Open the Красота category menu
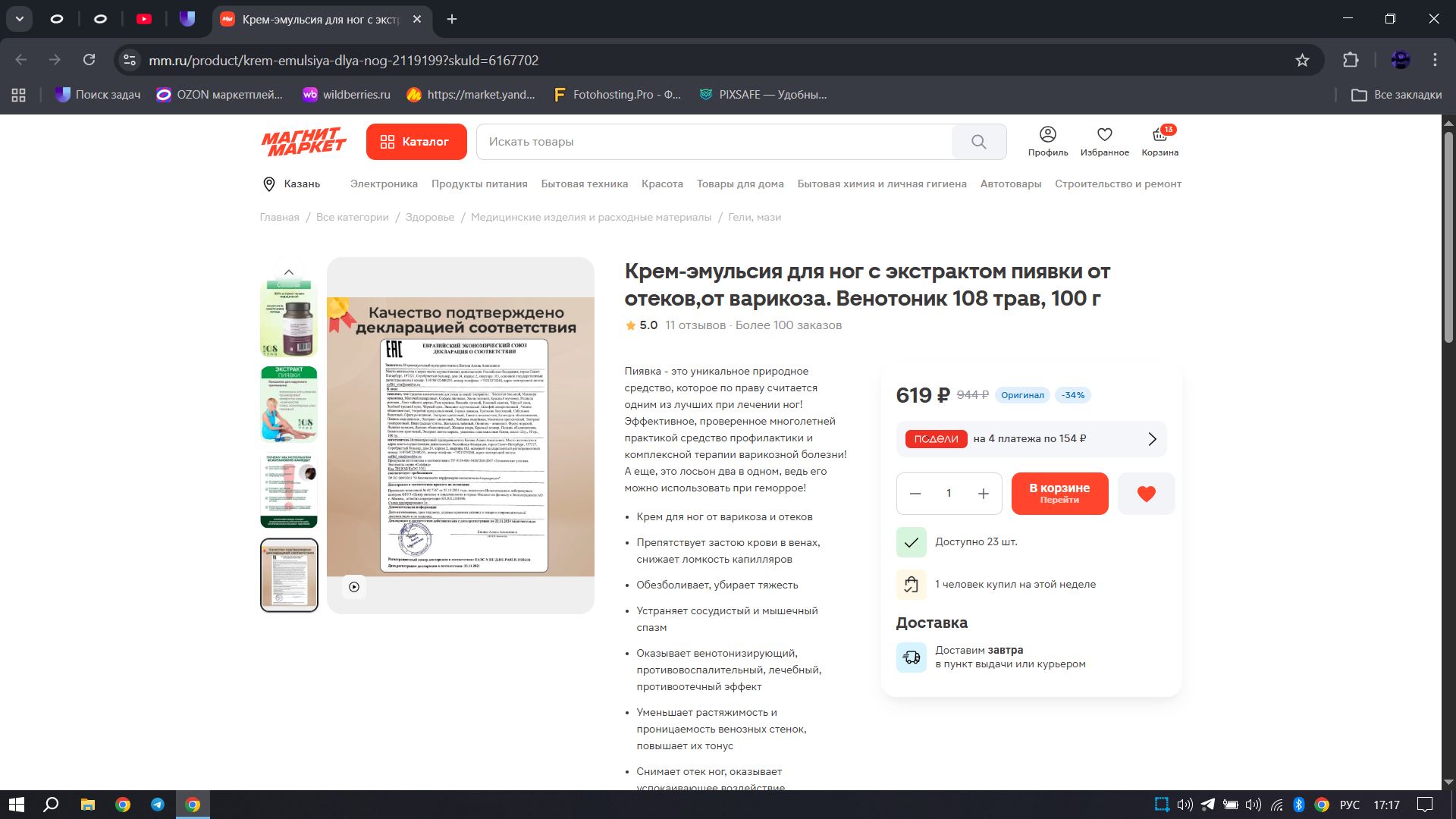The width and height of the screenshot is (1456, 819). point(661,184)
